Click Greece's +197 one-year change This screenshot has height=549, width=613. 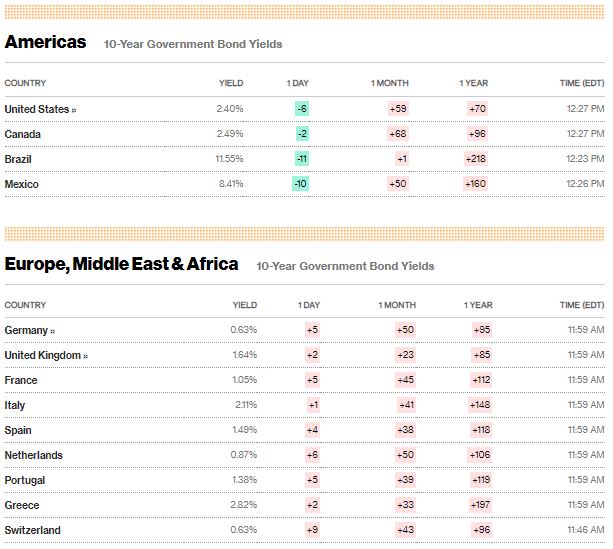pos(481,505)
